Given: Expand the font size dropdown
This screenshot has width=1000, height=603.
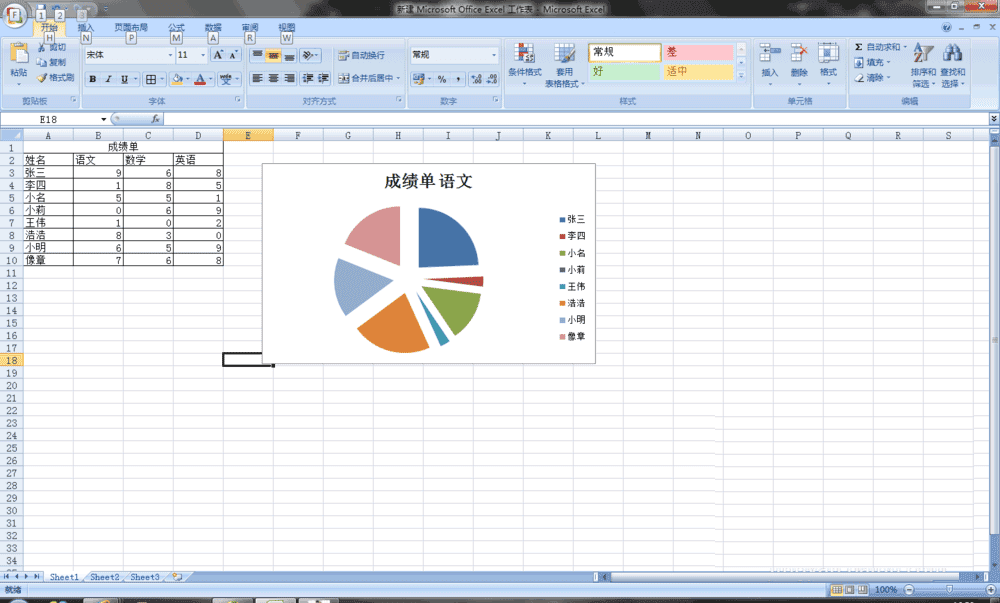Looking at the screenshot, I should (x=203, y=55).
